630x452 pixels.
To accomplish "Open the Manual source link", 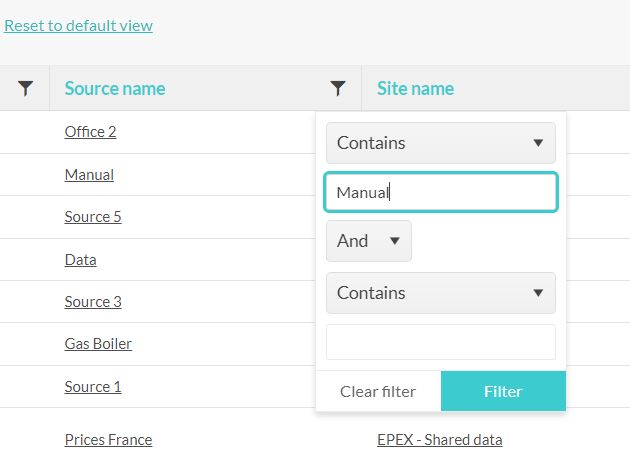I will pos(89,175).
